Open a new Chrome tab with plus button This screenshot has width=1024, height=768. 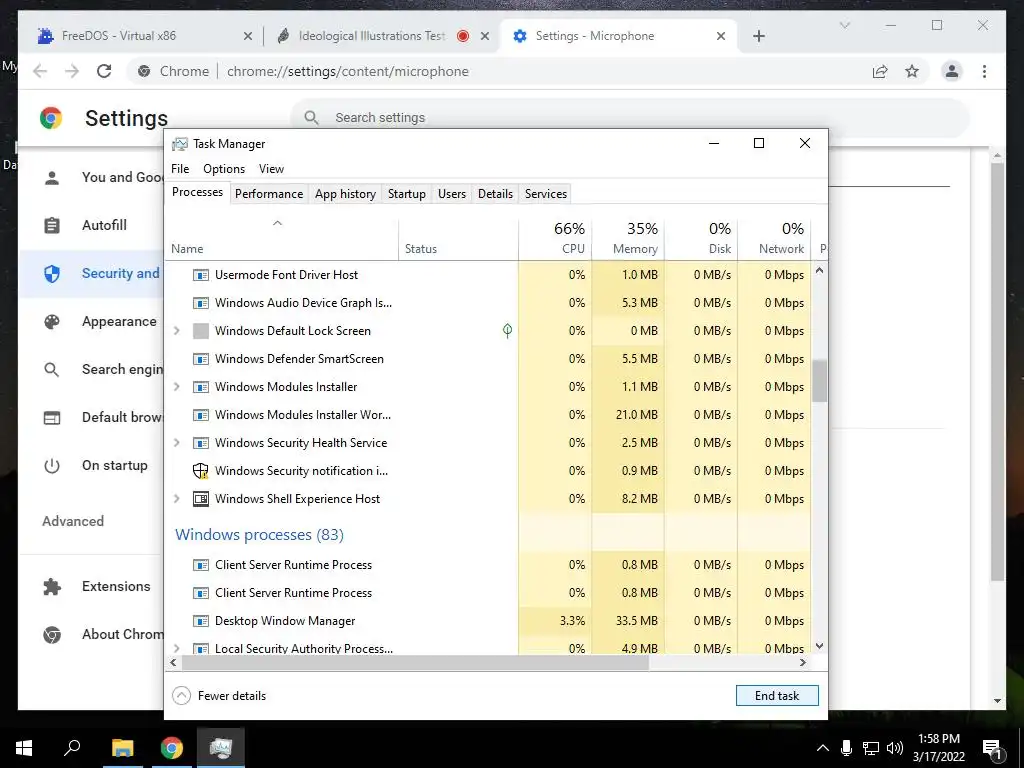click(x=758, y=36)
